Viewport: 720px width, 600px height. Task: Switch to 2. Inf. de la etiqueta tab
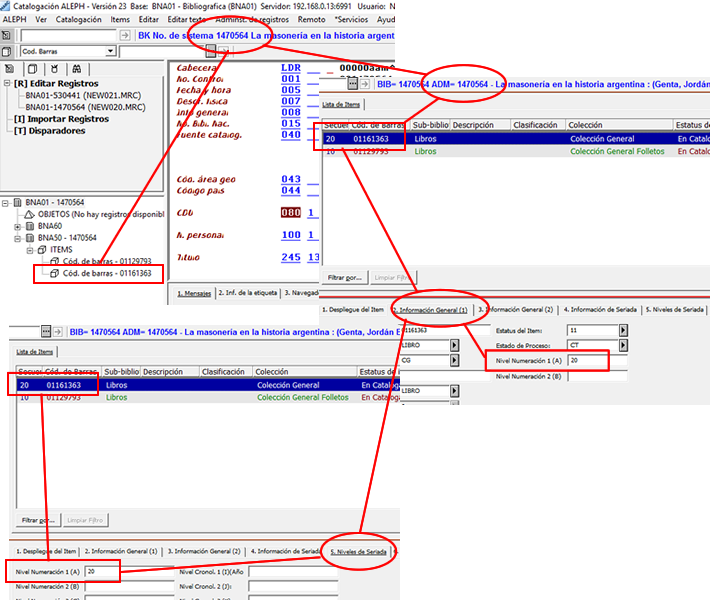tap(248, 293)
